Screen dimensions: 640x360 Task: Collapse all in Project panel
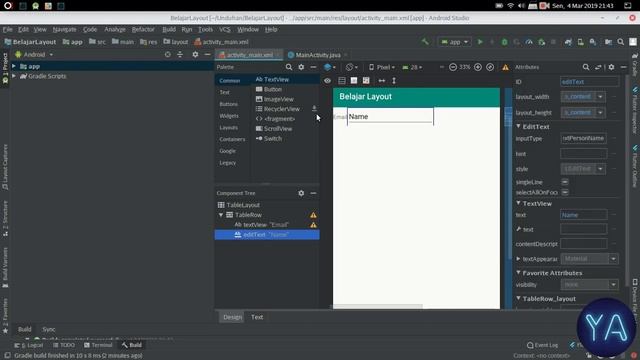180,54
